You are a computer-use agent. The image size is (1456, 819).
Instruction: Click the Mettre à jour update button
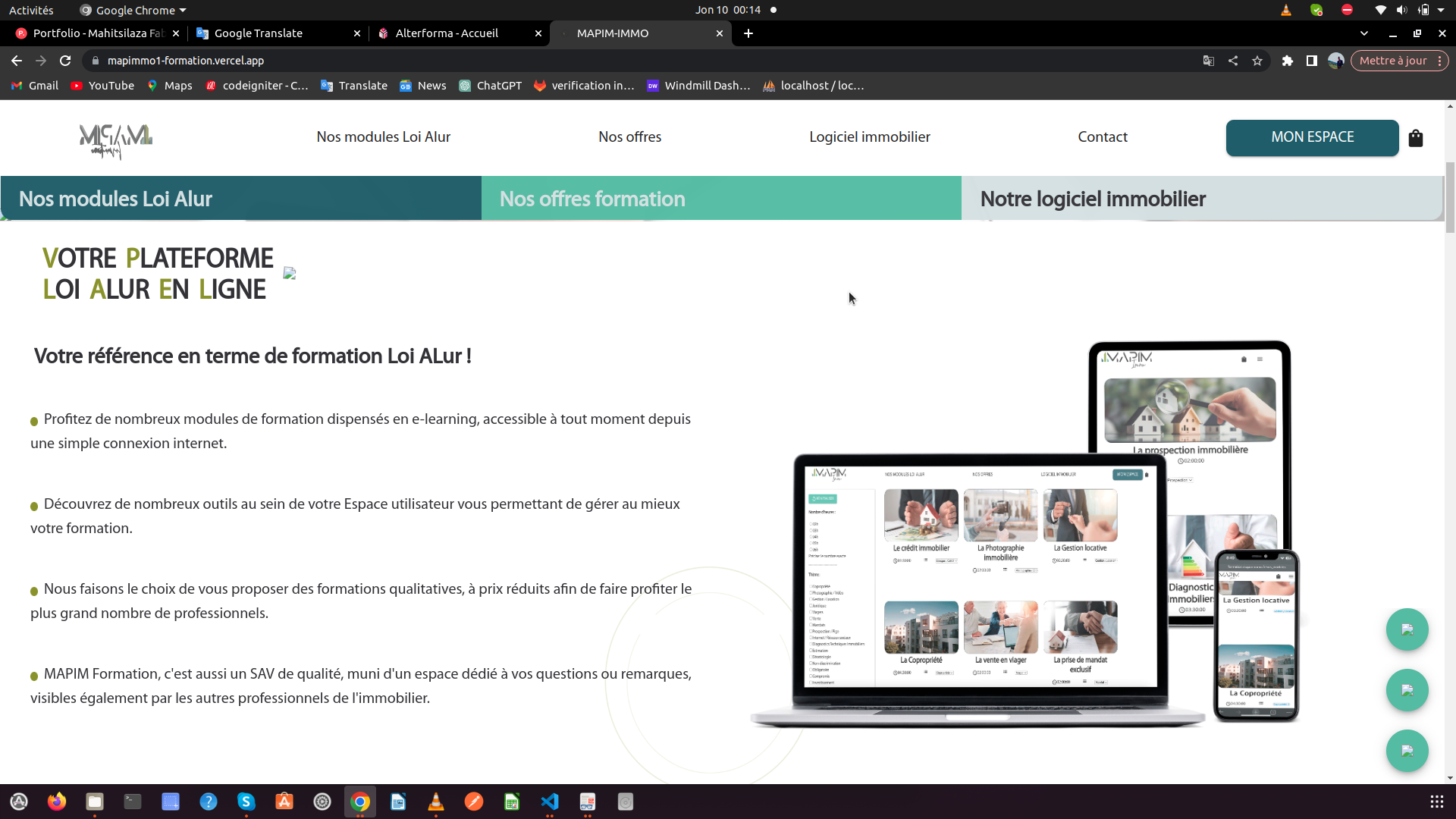(1393, 61)
